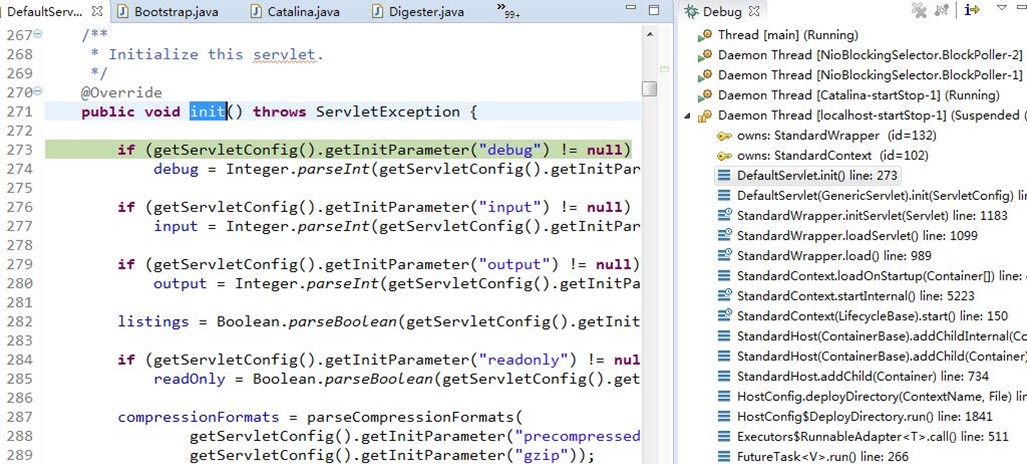
Task: Click the Thread [main] running icon
Action: (705, 35)
